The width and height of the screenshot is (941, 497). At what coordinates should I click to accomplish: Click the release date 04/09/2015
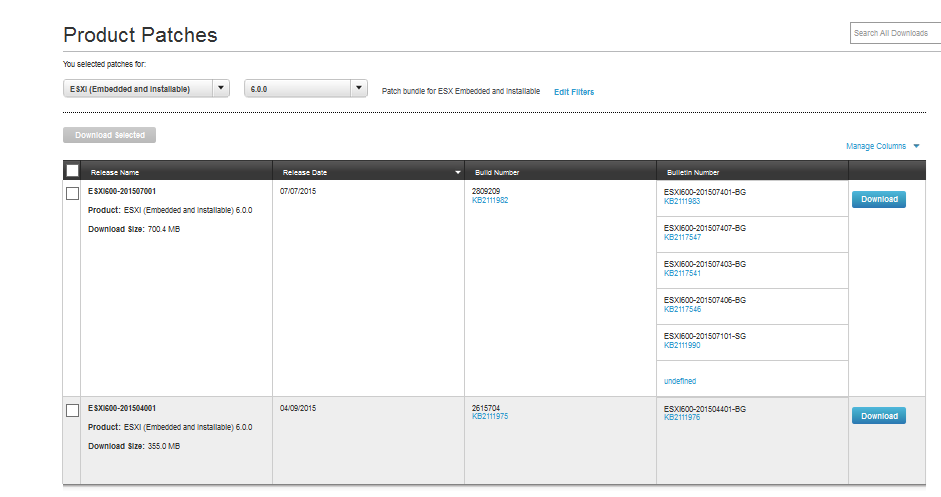coord(298,408)
